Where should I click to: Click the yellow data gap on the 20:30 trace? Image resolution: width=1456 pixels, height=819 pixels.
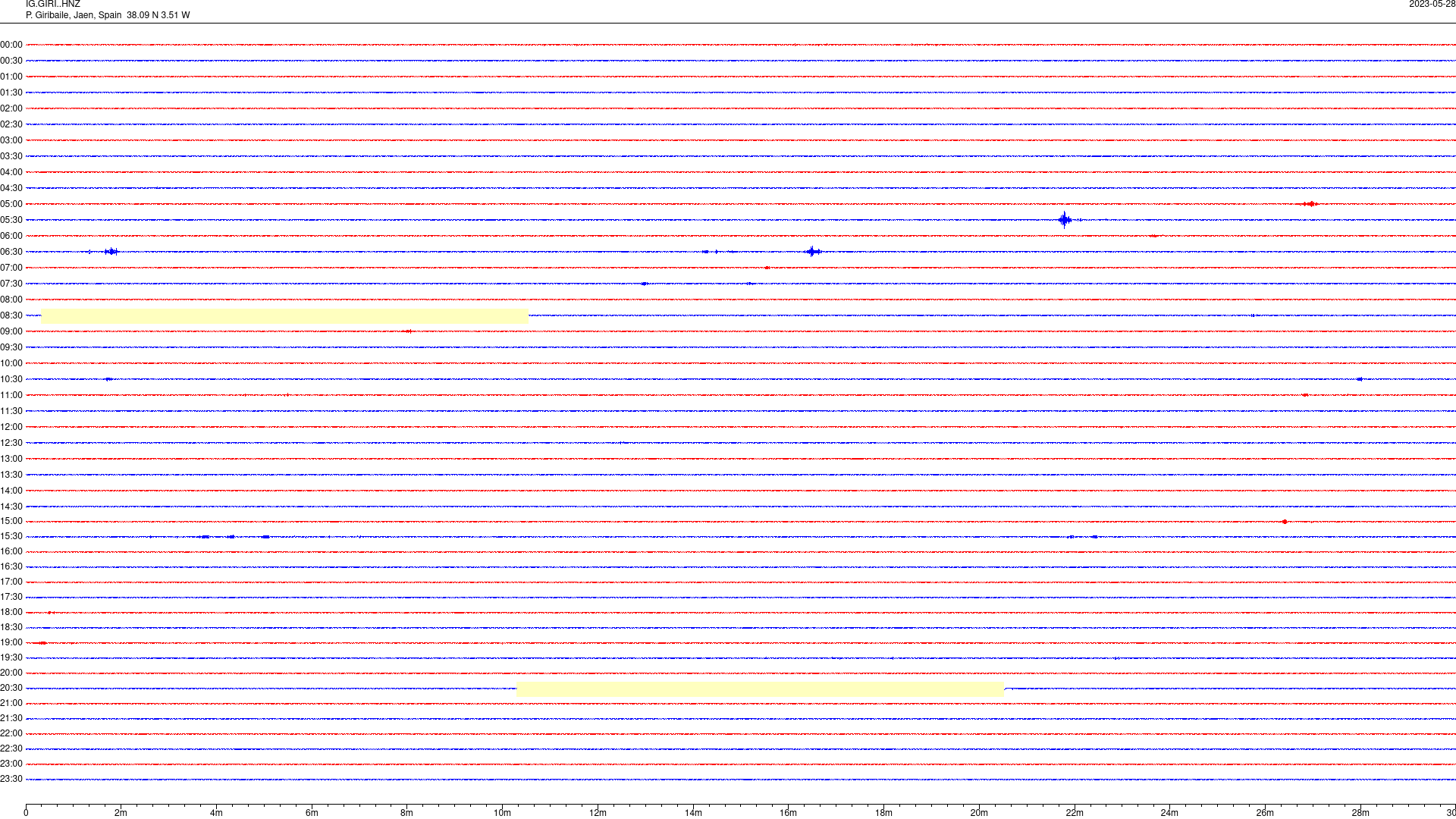(x=760, y=689)
